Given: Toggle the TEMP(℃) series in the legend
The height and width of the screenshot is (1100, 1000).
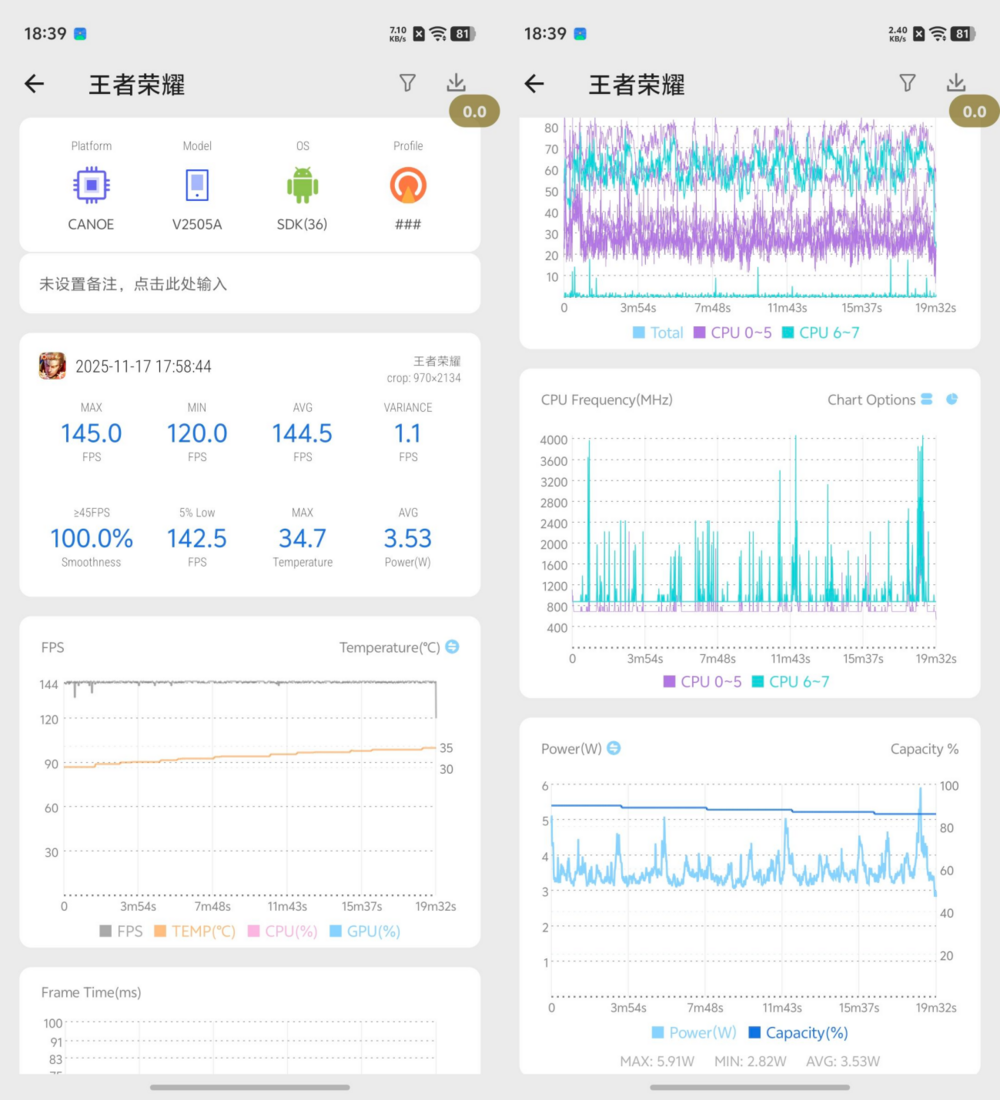Looking at the screenshot, I should (x=194, y=931).
